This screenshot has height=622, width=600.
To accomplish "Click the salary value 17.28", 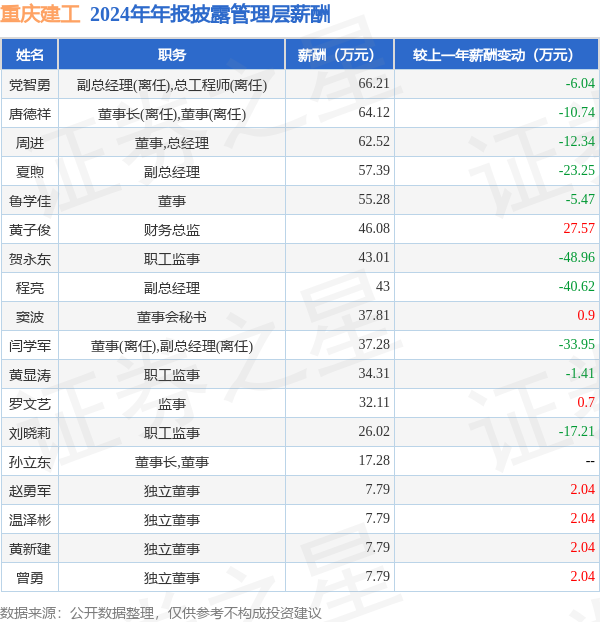I will tap(374, 460).
